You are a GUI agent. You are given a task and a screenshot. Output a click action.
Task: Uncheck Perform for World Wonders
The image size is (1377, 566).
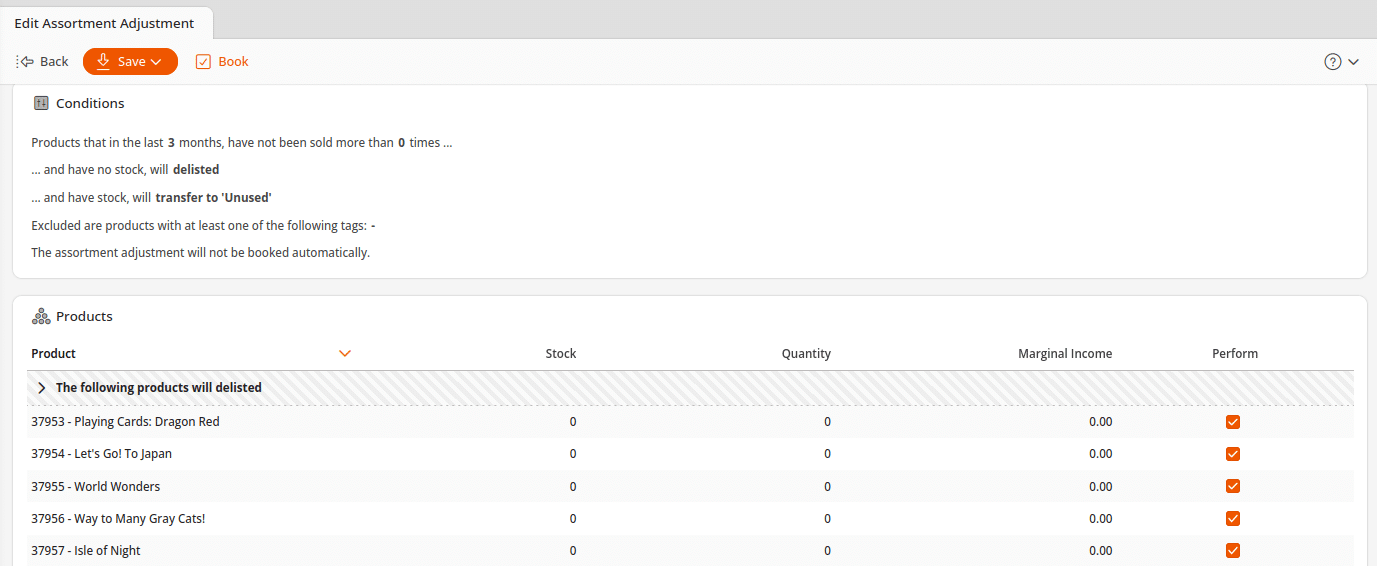pyautogui.click(x=1233, y=487)
